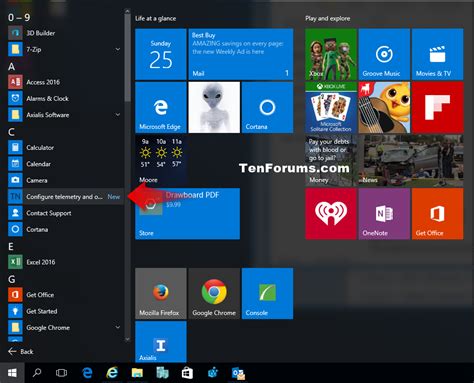
Task: Open 3D Builder from the app list
Action: pyautogui.click(x=65, y=33)
